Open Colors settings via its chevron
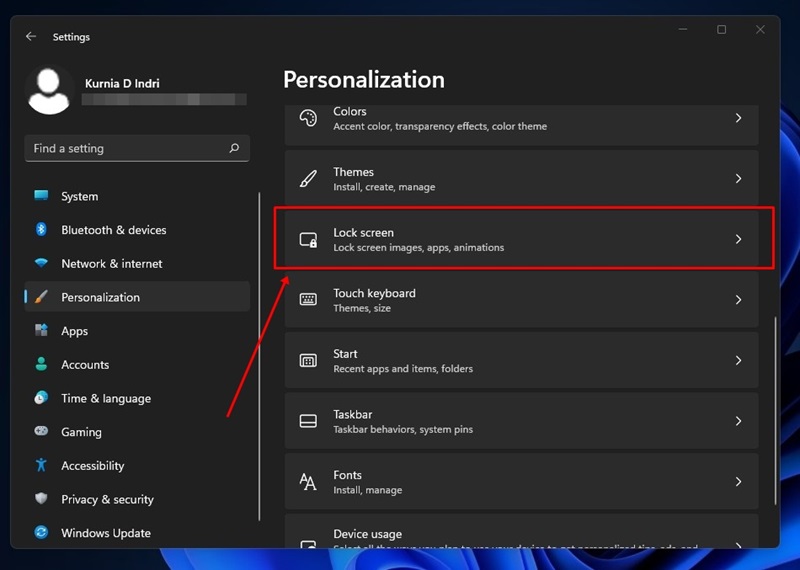 point(738,118)
